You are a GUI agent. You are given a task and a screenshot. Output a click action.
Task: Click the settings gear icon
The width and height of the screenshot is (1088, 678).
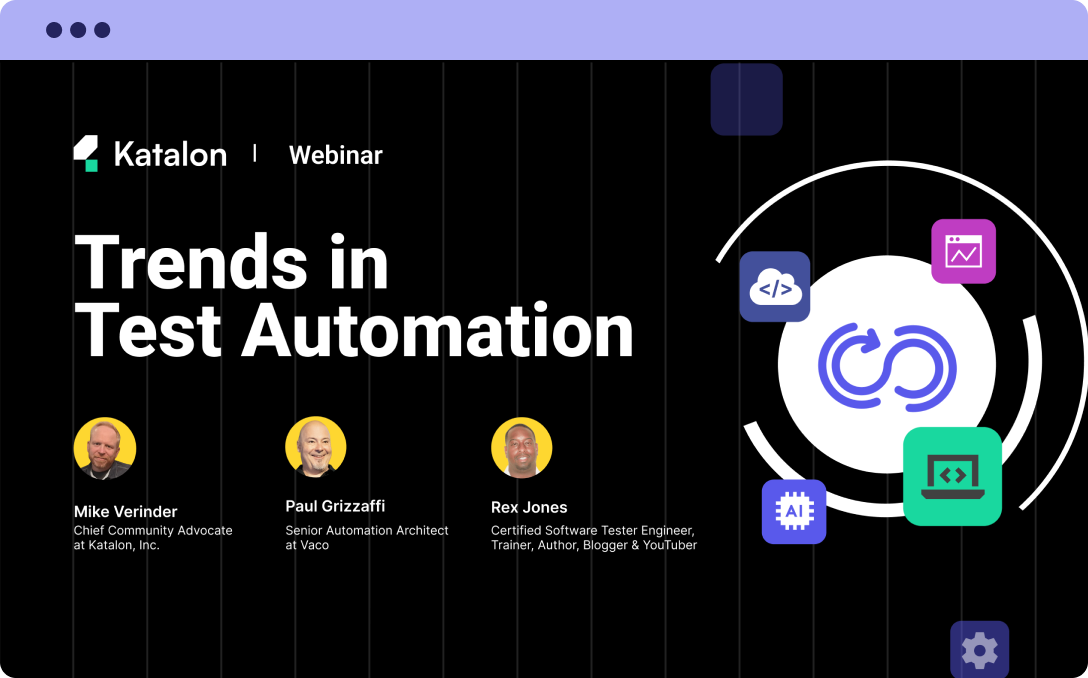(979, 650)
